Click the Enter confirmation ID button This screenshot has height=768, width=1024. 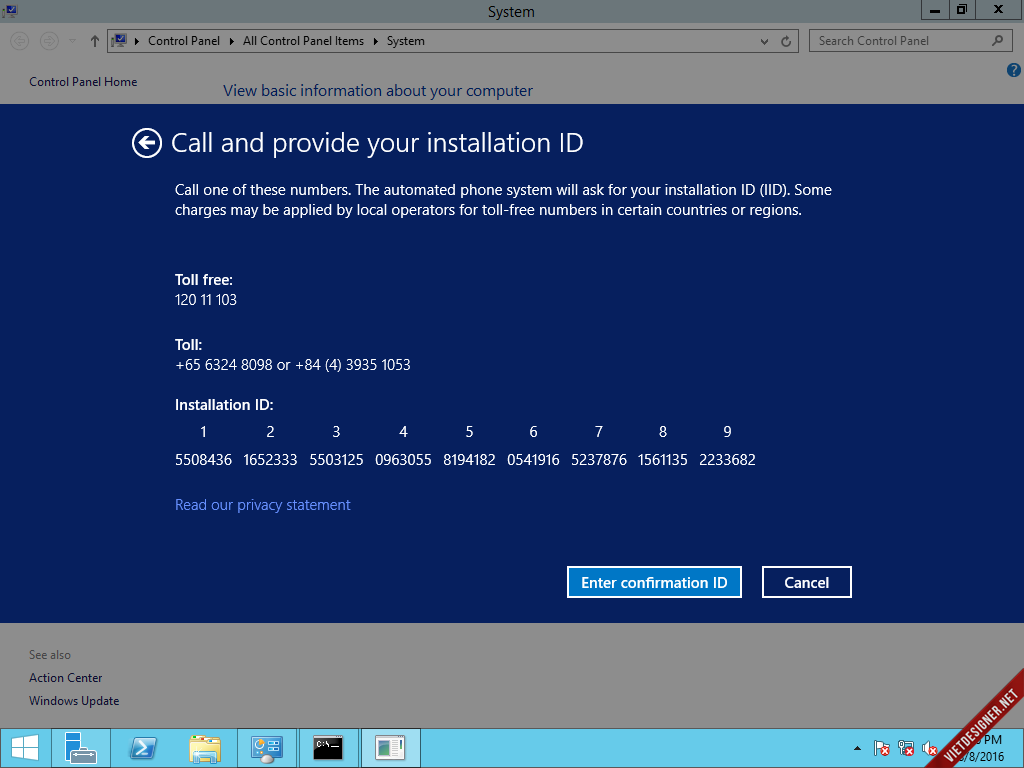pyautogui.click(x=654, y=583)
